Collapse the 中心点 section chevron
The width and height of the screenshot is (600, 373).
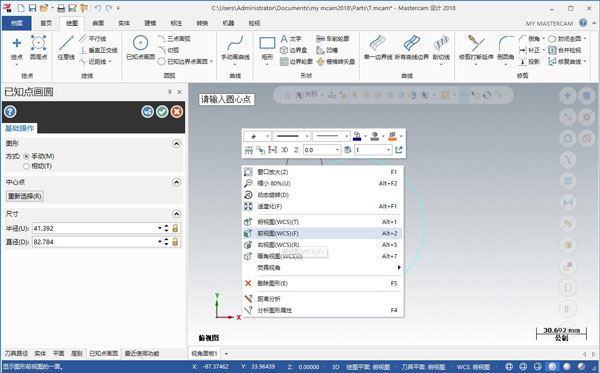[x=176, y=182]
